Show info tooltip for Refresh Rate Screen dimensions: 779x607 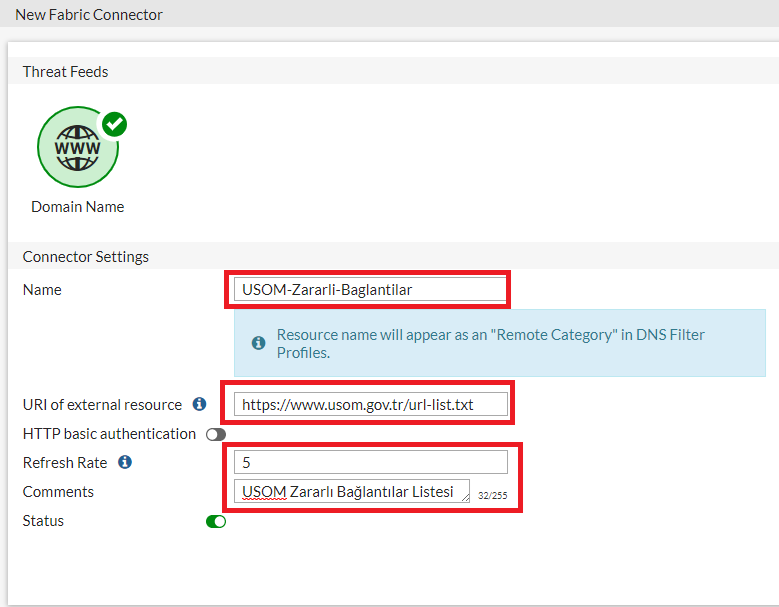pyautogui.click(x=125, y=462)
